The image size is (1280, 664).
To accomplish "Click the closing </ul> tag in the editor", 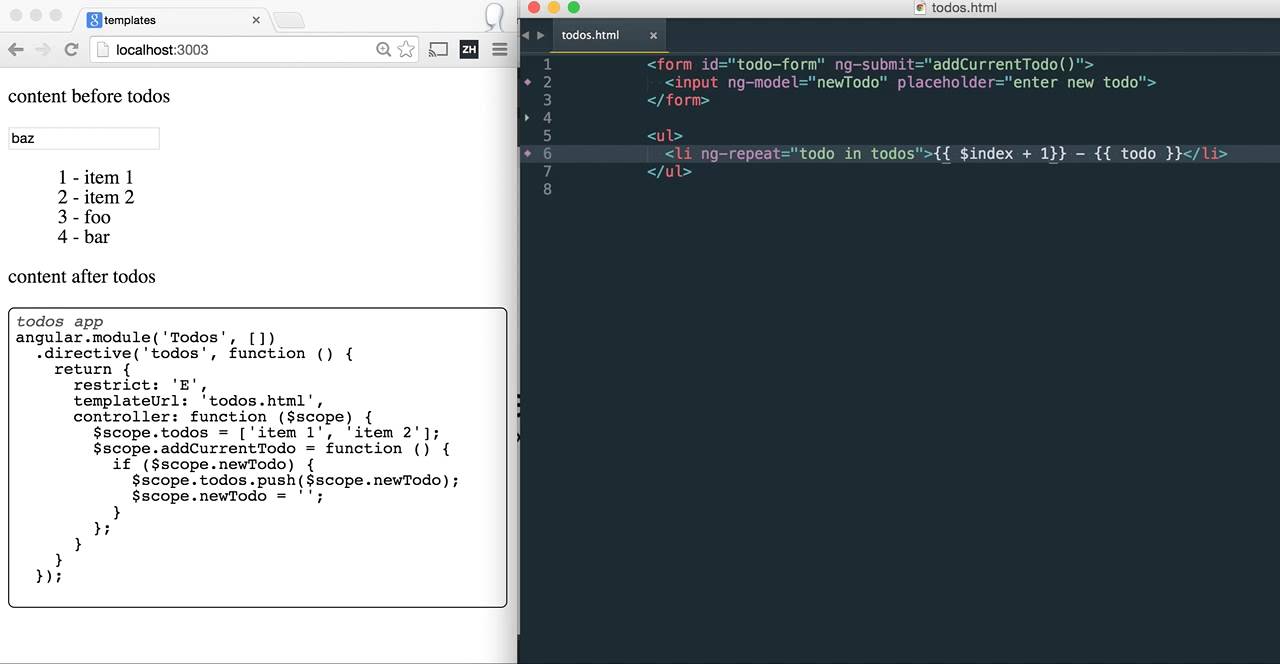I will (669, 171).
